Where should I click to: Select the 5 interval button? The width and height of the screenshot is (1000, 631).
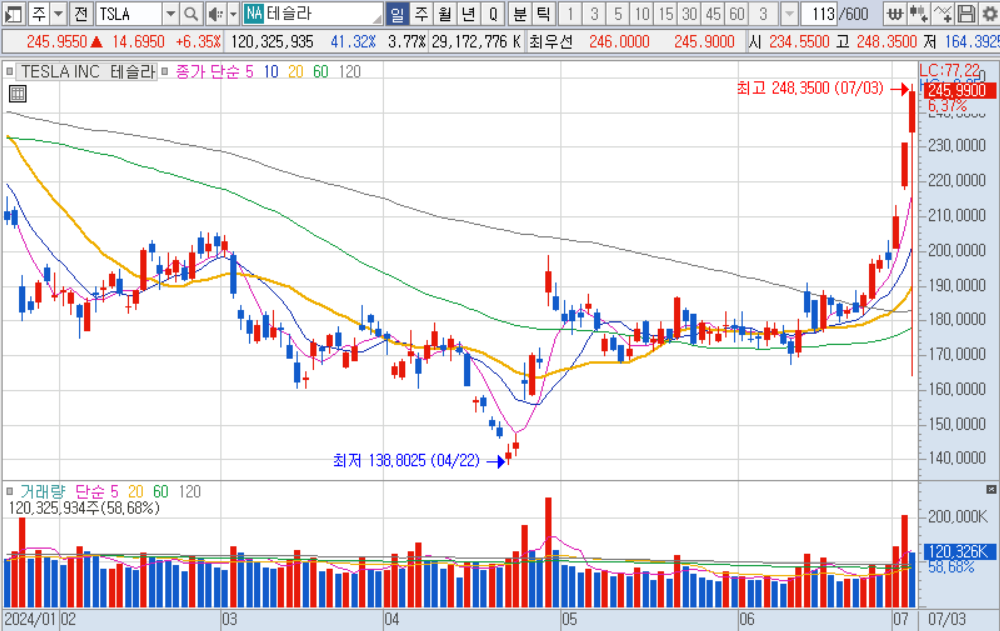617,13
